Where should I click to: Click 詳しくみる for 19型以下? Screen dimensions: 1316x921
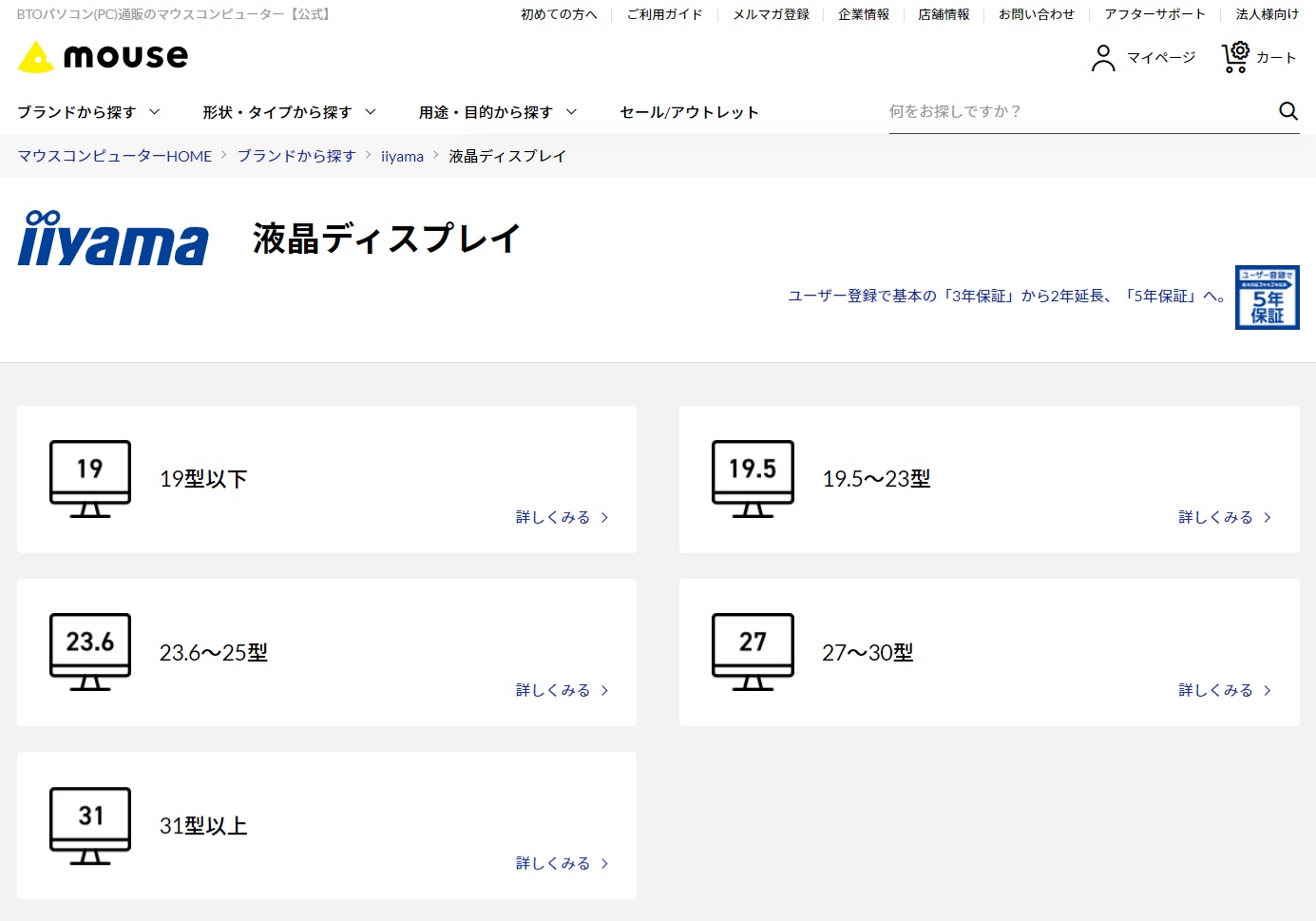(x=563, y=517)
